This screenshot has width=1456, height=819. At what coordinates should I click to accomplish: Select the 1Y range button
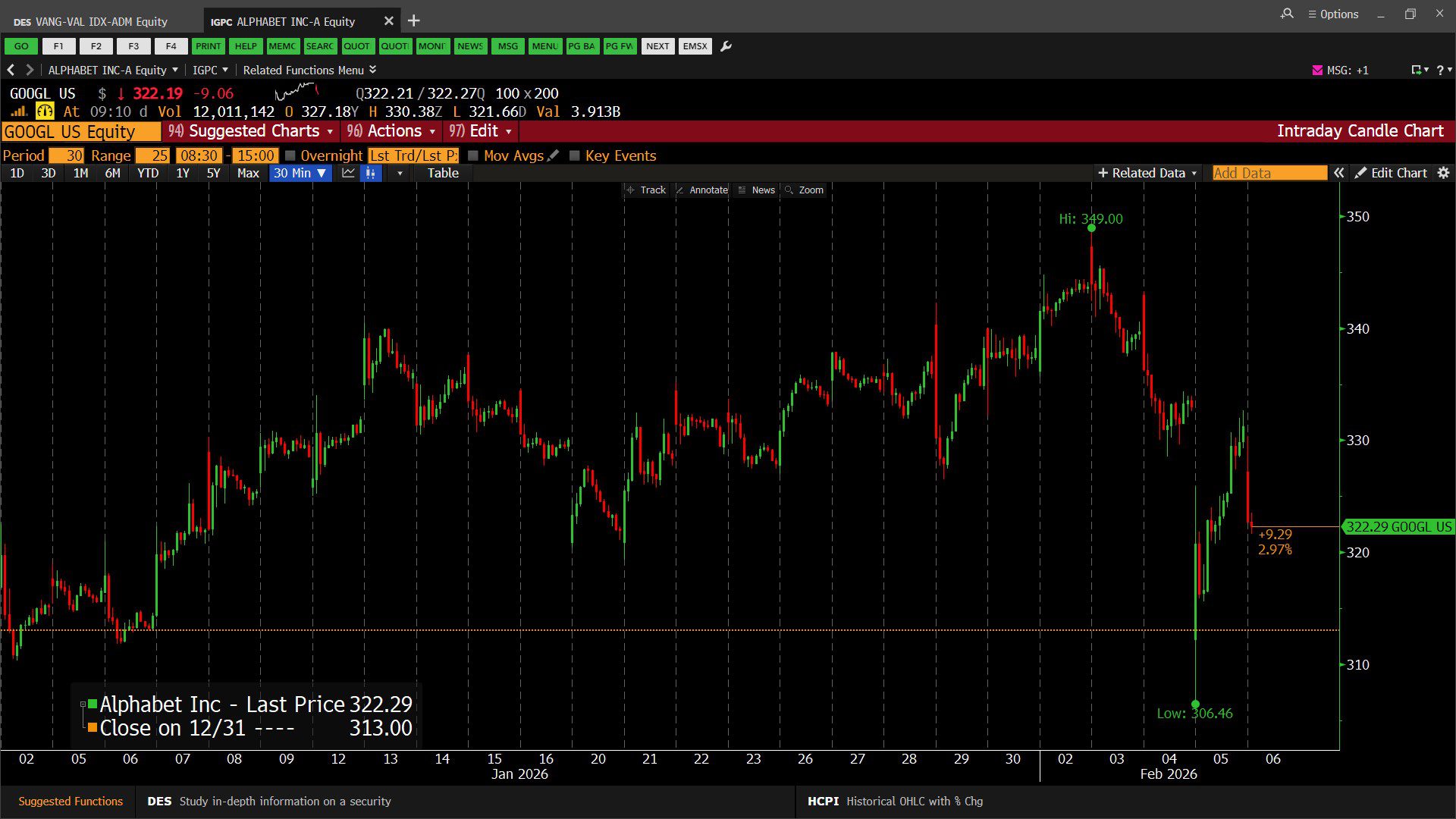[x=183, y=173]
